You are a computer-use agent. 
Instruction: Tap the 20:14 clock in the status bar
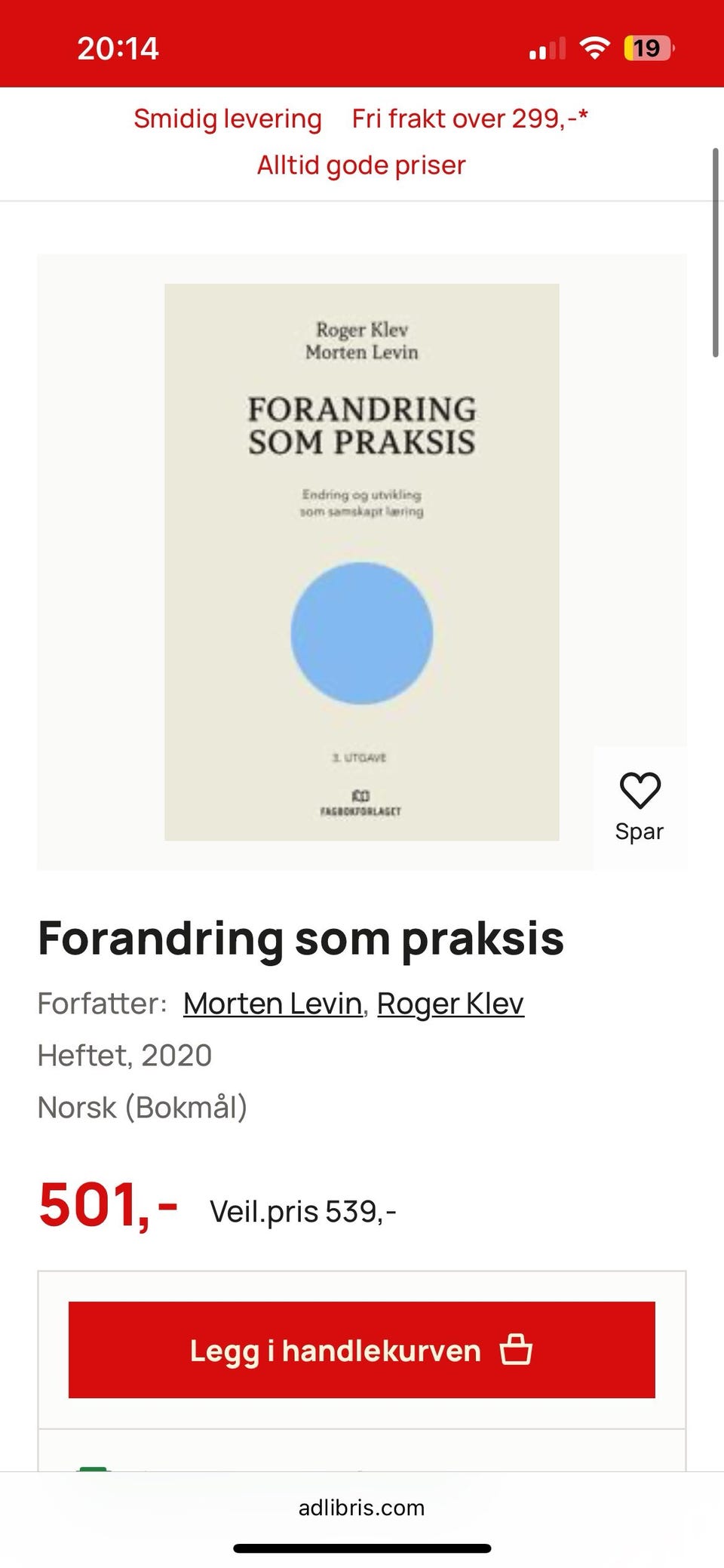click(x=118, y=48)
